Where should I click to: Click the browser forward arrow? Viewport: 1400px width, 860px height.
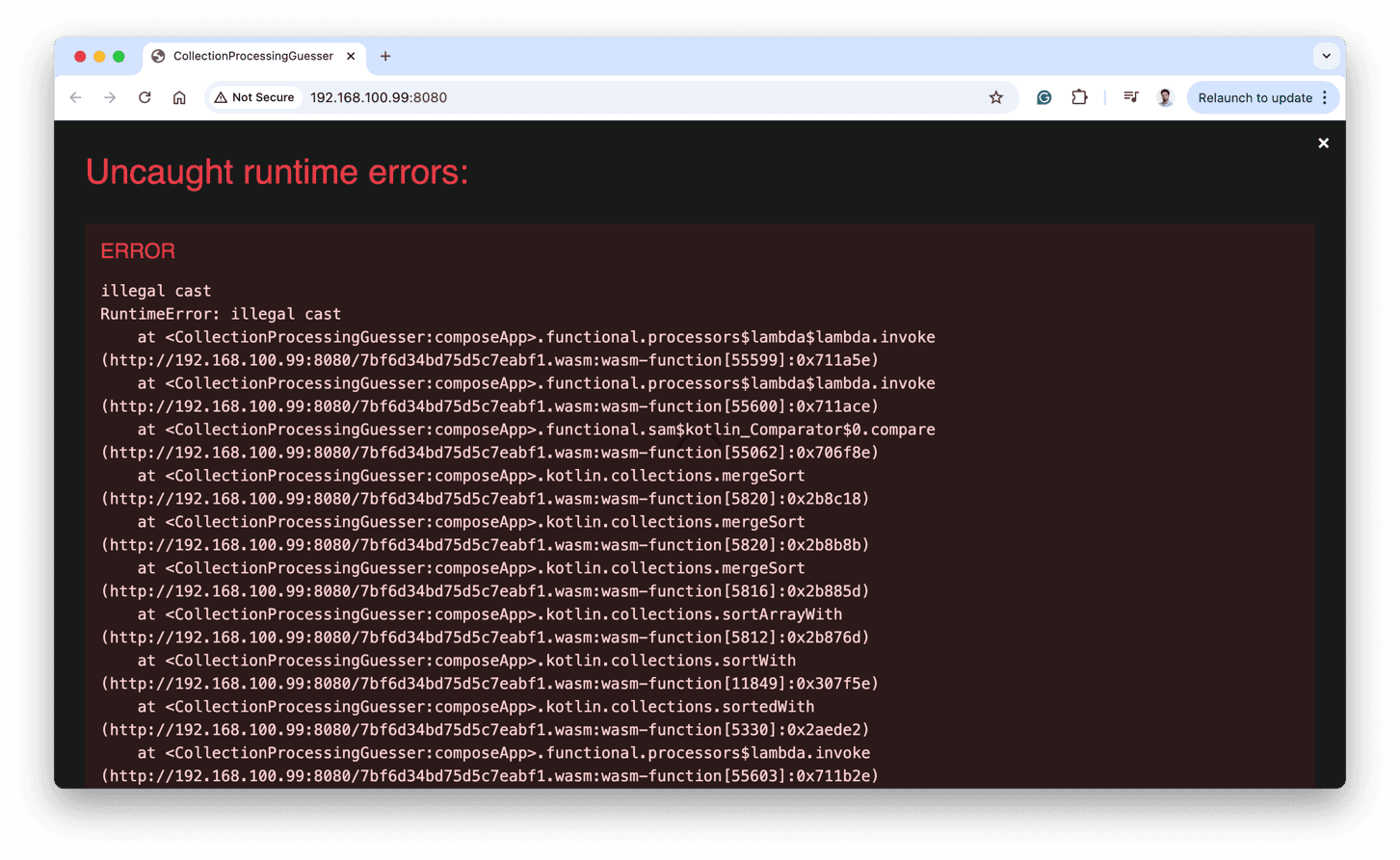[x=110, y=97]
